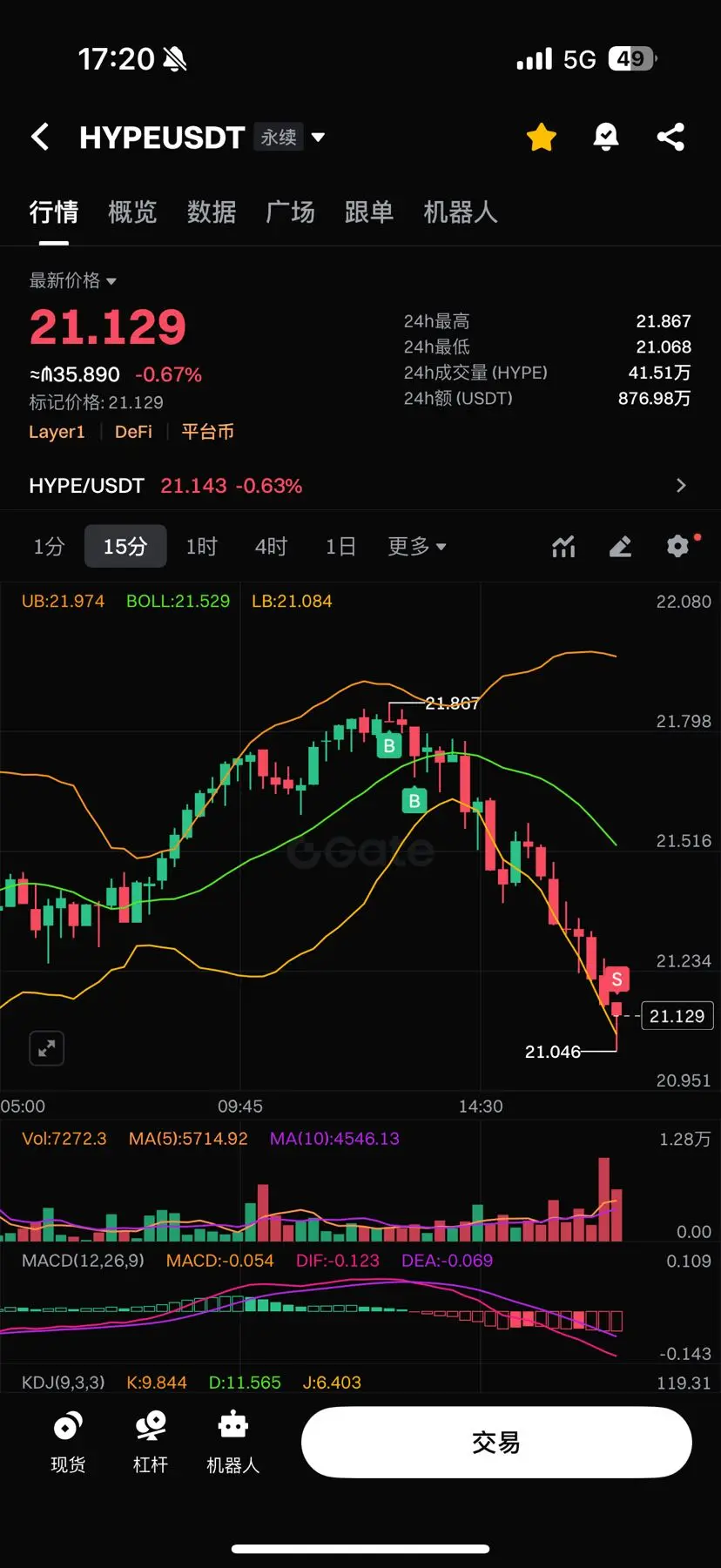The image size is (721, 1568).
Task: Tap the Vol:7272.3 volume label
Action: (64, 1139)
